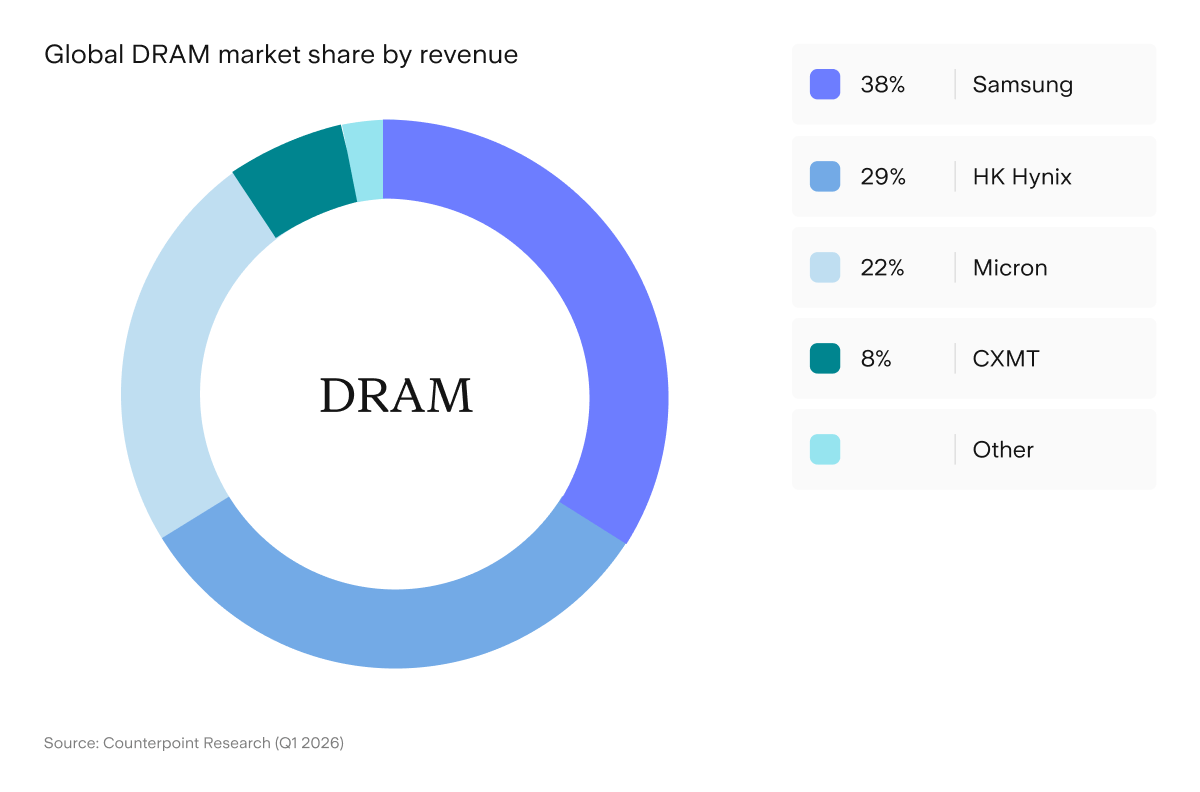The height and width of the screenshot is (792, 1200).
Task: Click the "Samsung" name in the legend
Action: (x=1023, y=85)
